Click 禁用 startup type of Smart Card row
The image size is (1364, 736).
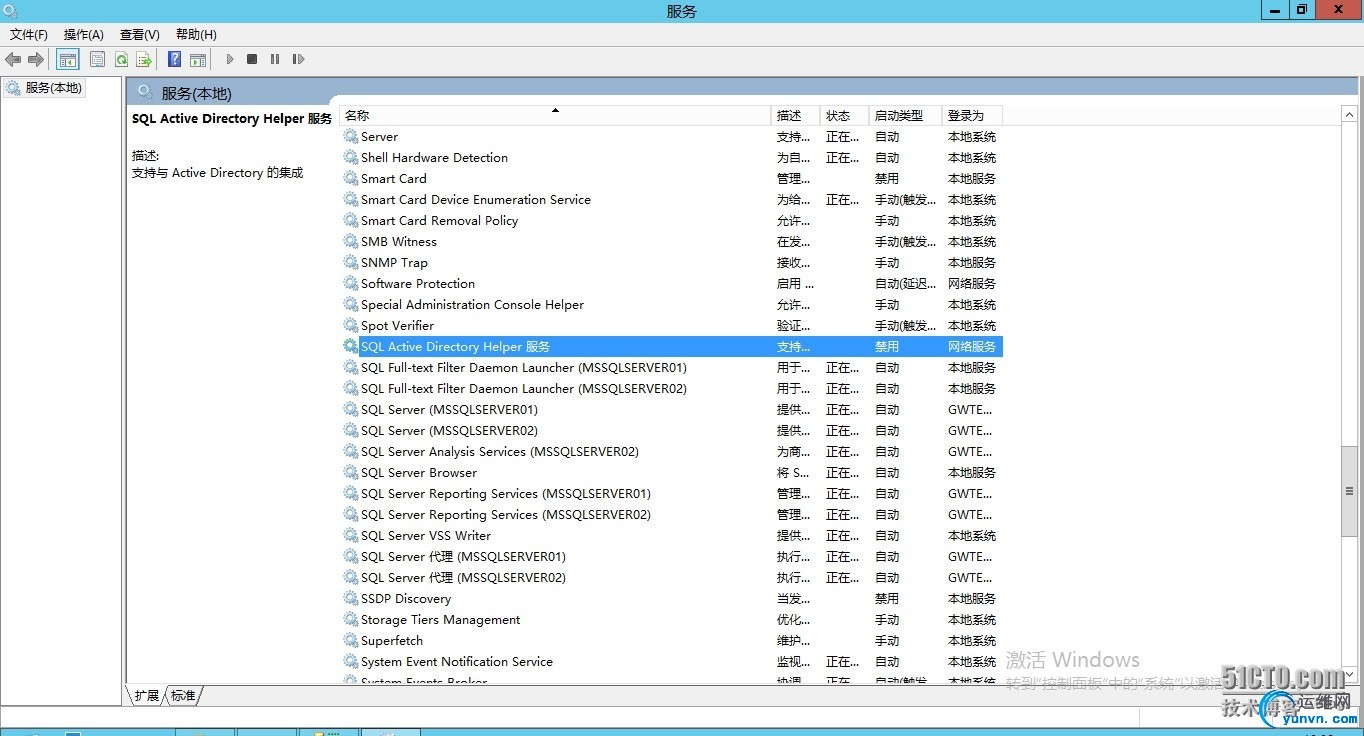(887, 179)
